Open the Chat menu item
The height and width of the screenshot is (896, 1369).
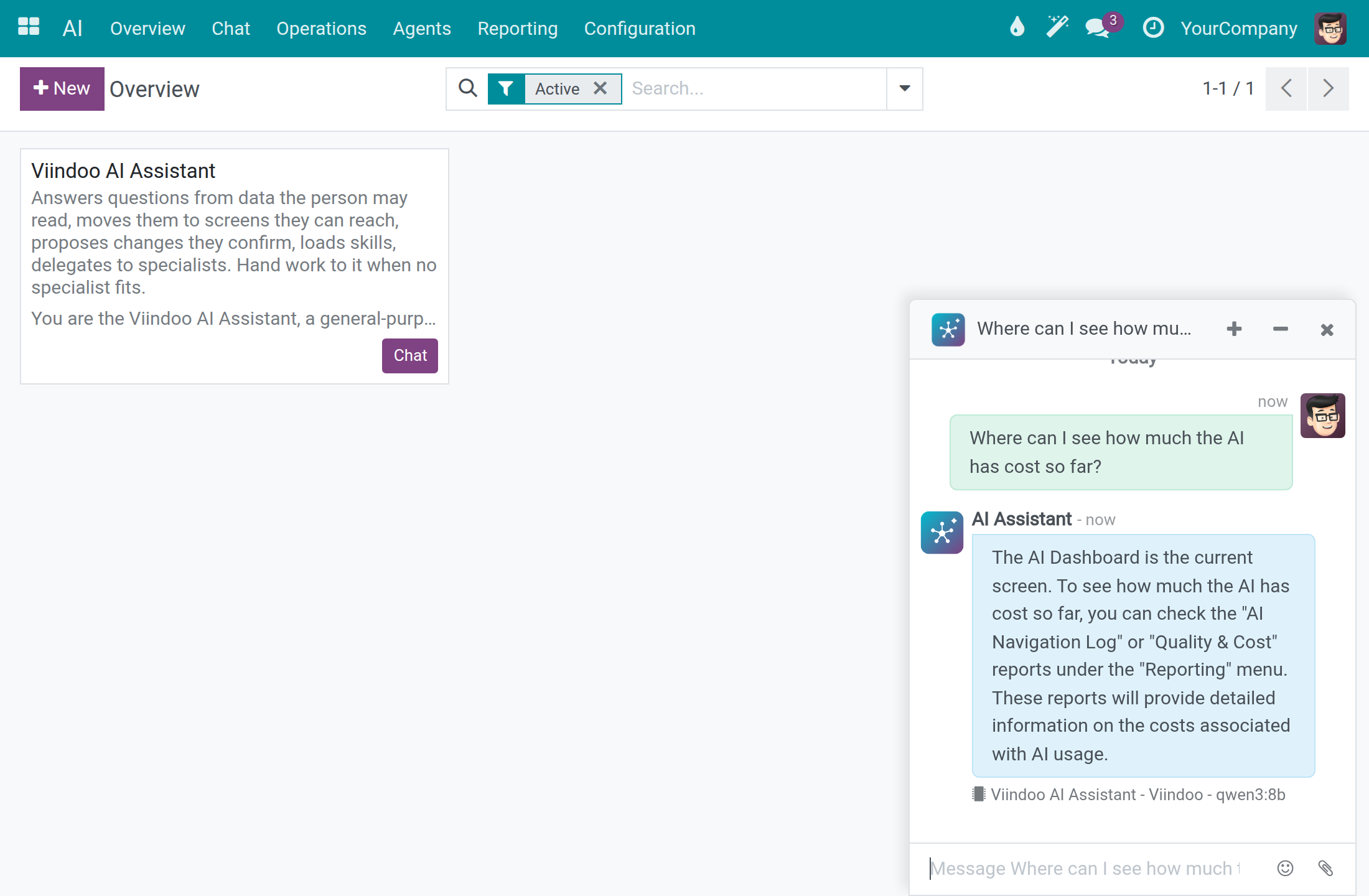pyautogui.click(x=231, y=29)
